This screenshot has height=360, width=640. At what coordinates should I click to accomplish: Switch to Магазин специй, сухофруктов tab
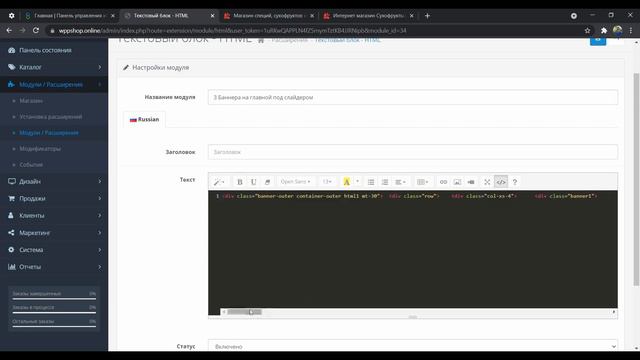tap(269, 16)
